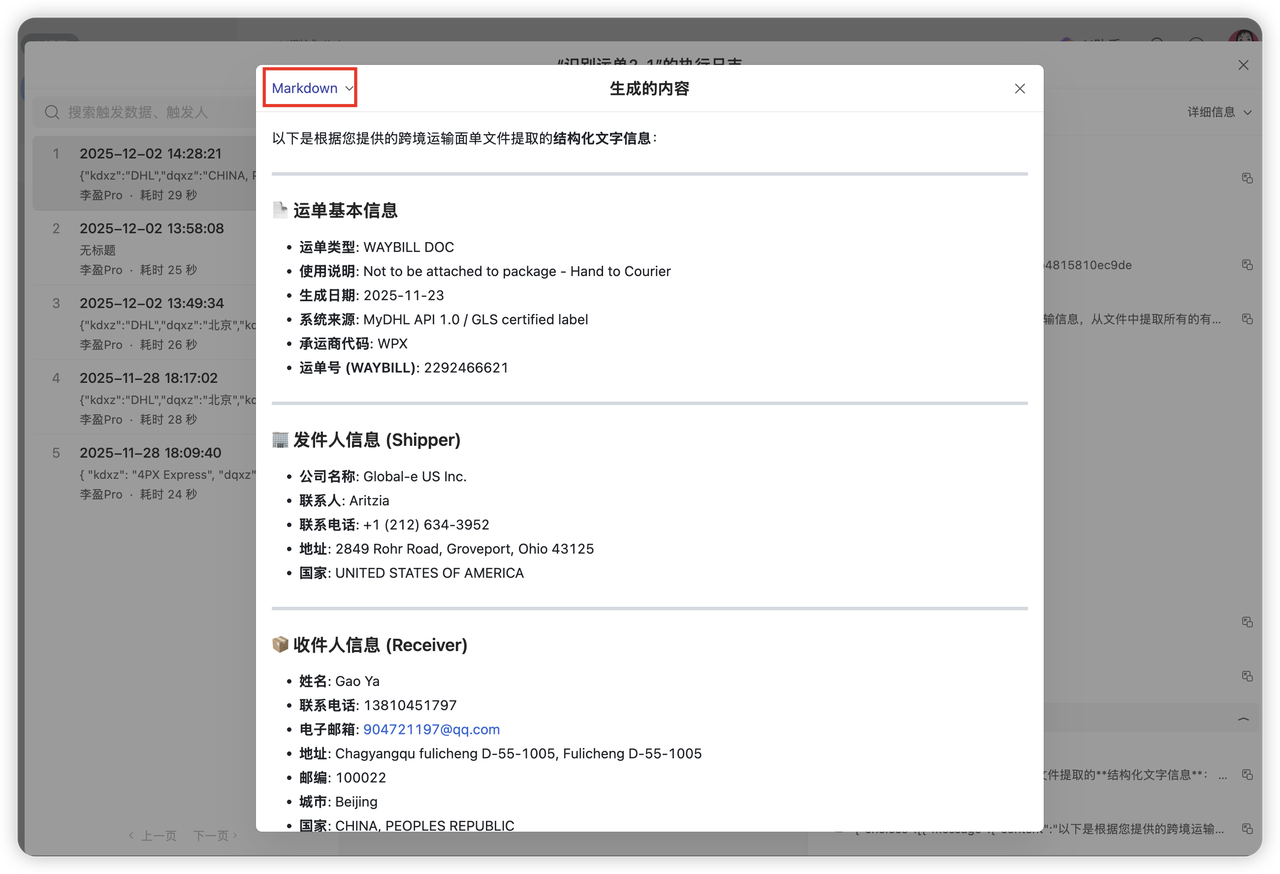Copy the ID ending in 4815810ec9de
Viewport: 1280px width, 874px height.
pos(1247,265)
